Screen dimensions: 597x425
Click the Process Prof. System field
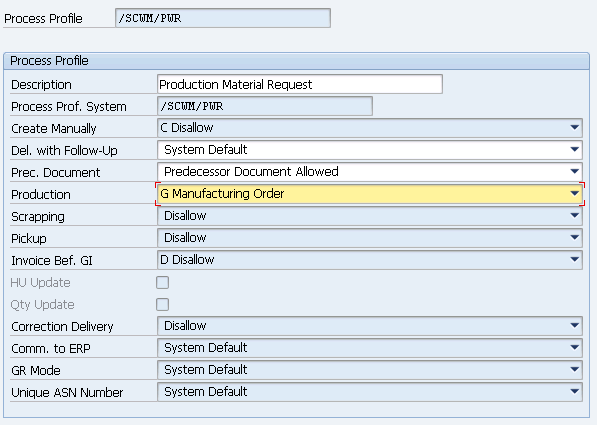tap(265, 106)
